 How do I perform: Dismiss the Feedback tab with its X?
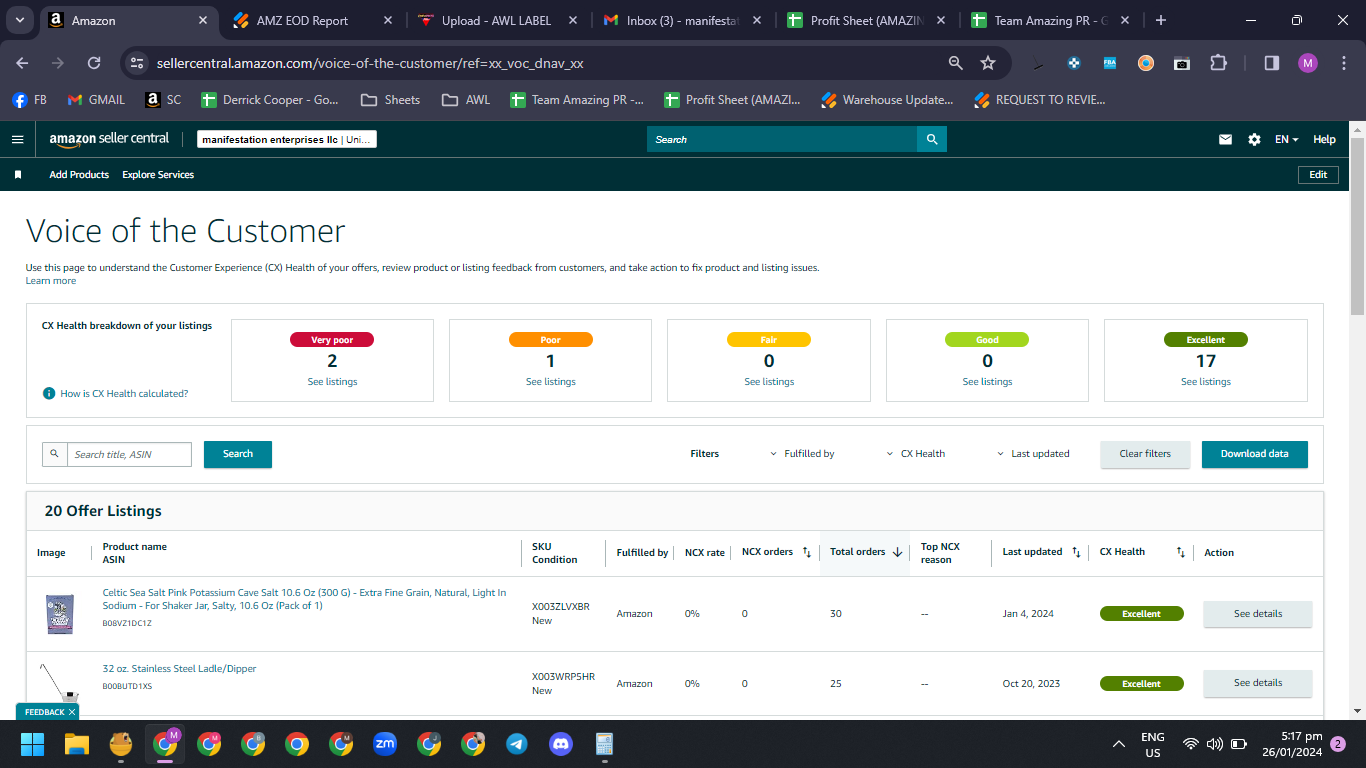(x=72, y=712)
